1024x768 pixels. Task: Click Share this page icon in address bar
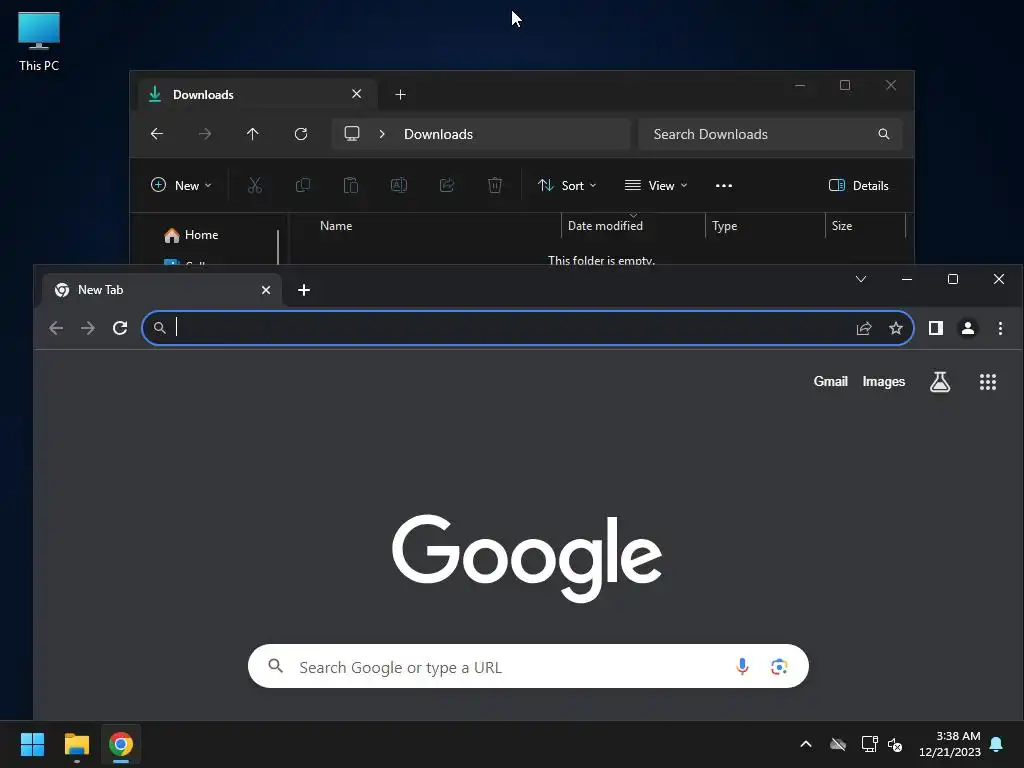pyautogui.click(x=864, y=328)
